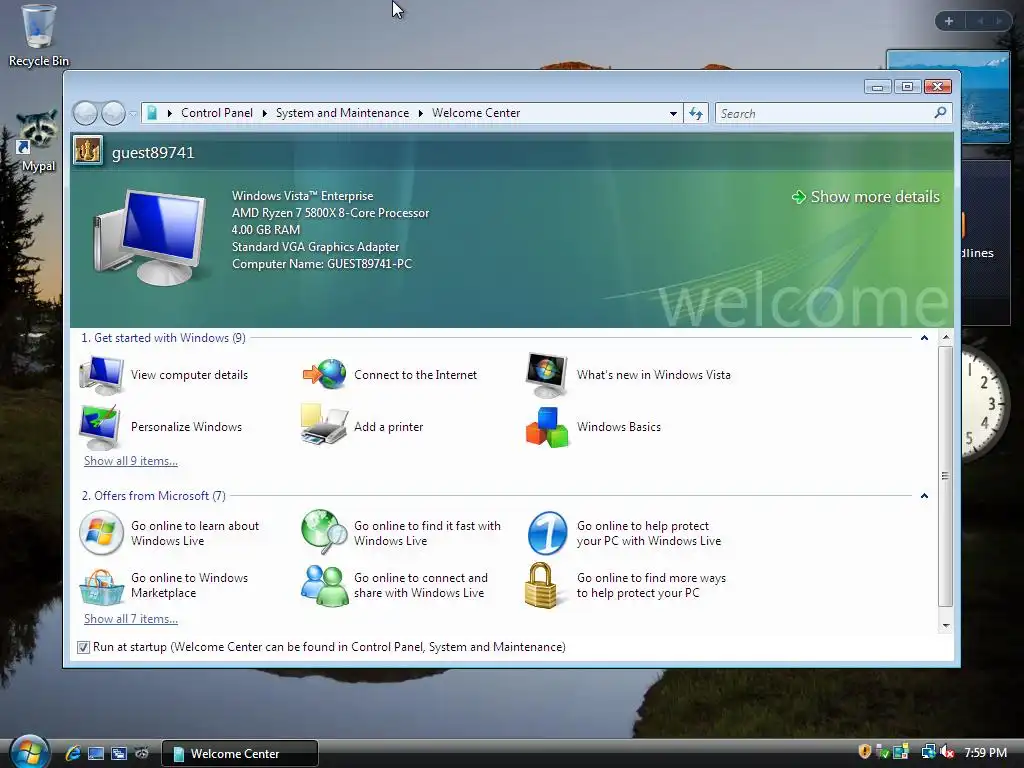Click the vertical scrollbar thumb
Screen dimensions: 1024x768
945,476
